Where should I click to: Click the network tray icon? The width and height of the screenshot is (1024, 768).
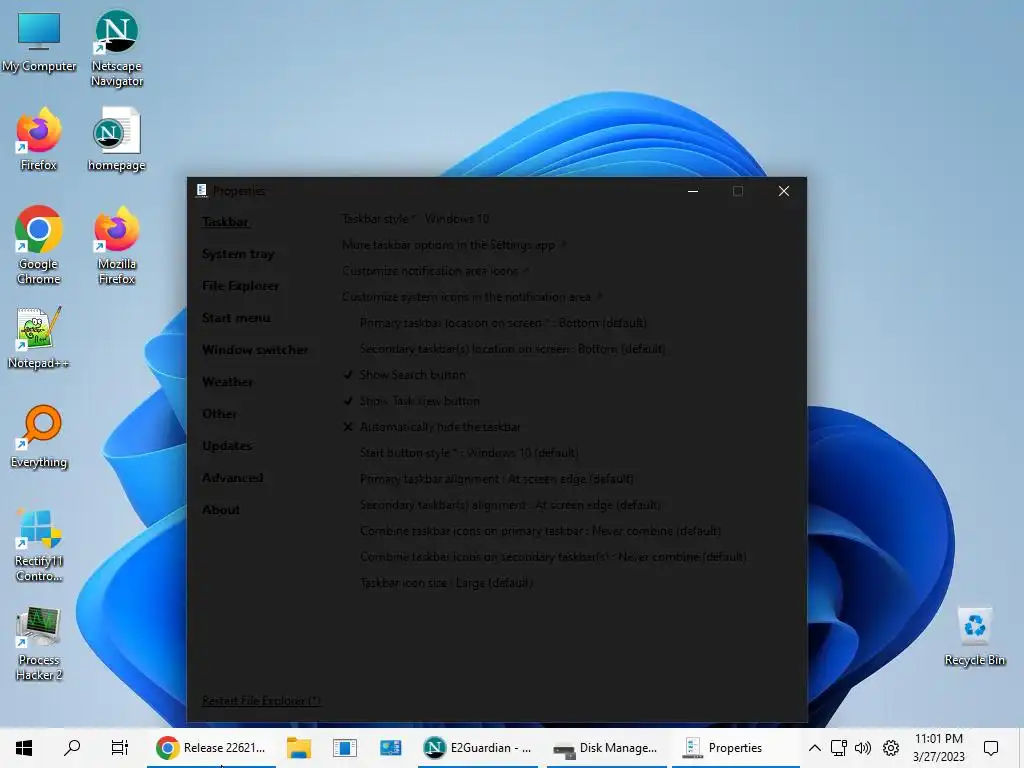click(839, 748)
